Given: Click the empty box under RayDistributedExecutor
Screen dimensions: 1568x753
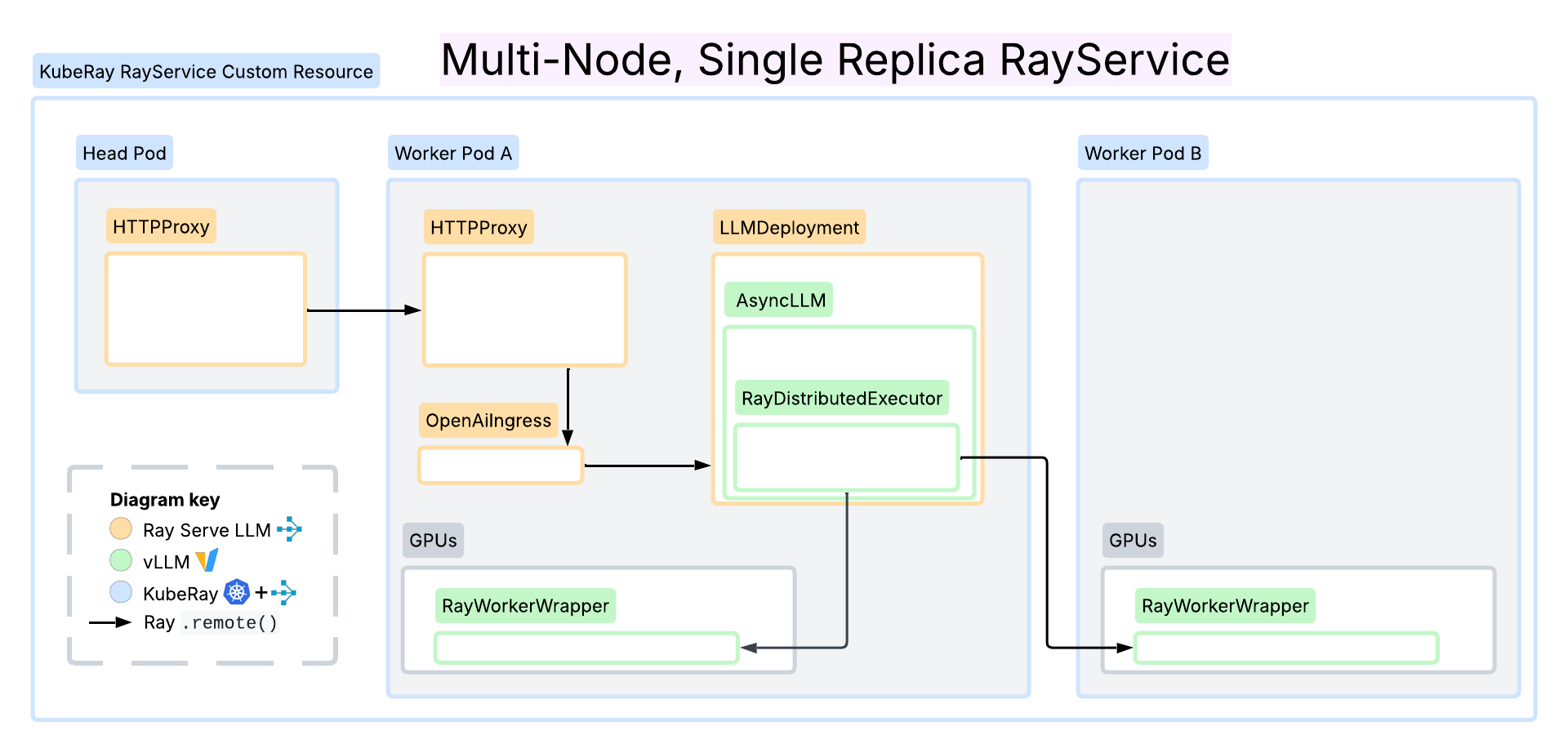Looking at the screenshot, I should [847, 457].
